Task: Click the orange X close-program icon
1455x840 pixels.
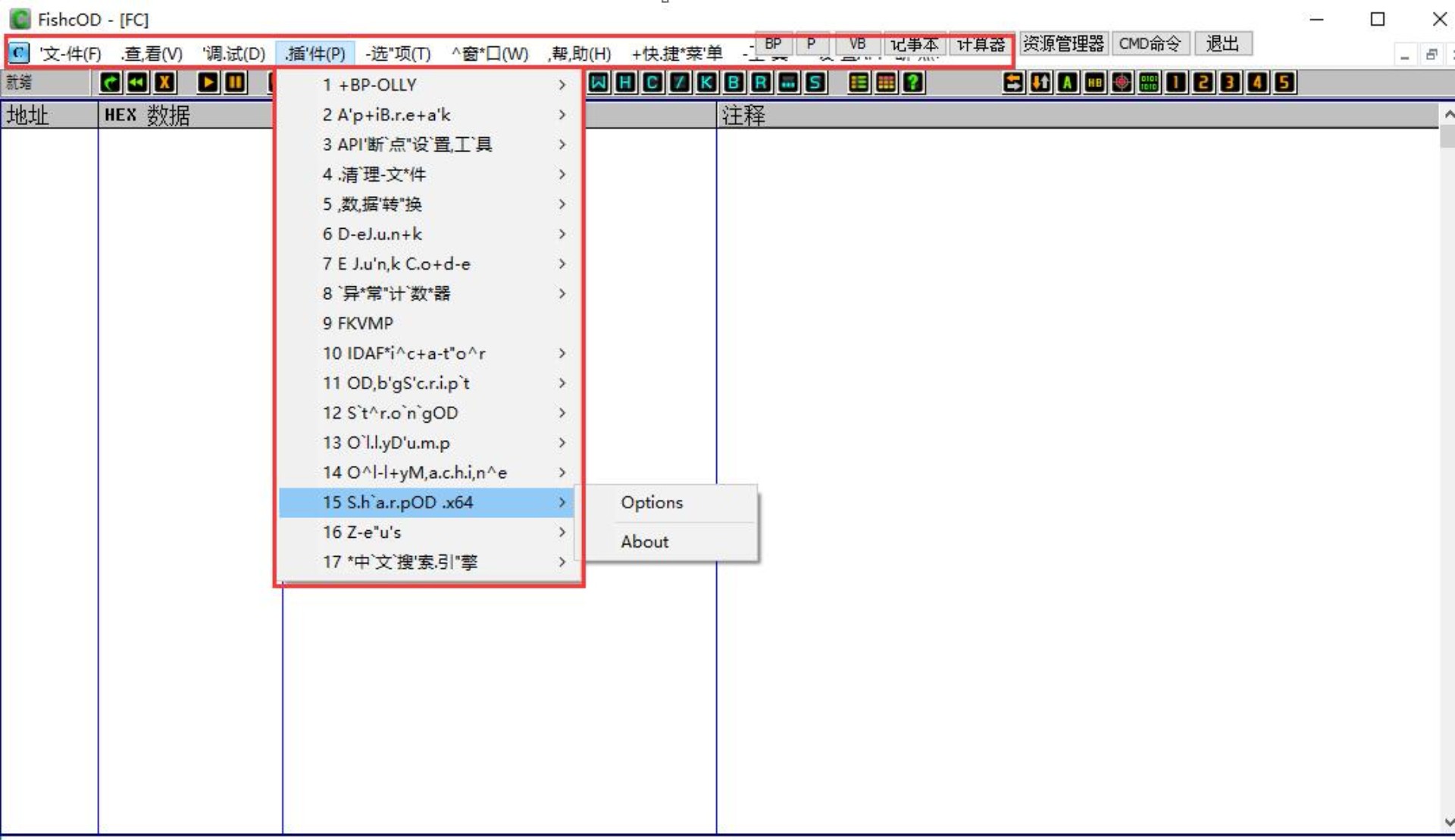Action: click(164, 83)
